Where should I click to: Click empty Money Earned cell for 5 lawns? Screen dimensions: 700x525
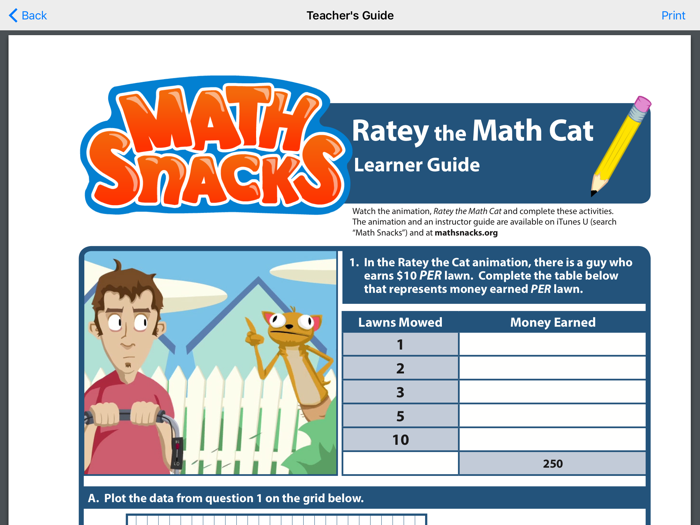point(553,416)
